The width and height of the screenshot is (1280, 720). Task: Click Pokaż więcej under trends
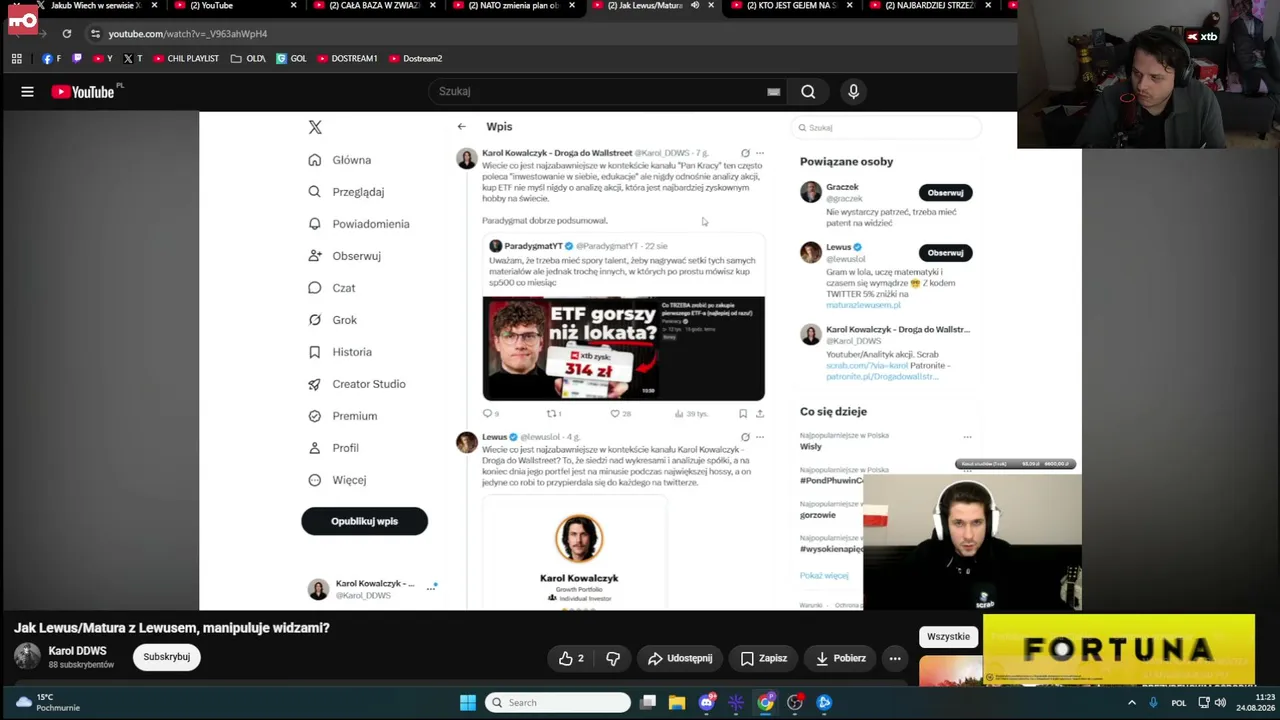[824, 576]
